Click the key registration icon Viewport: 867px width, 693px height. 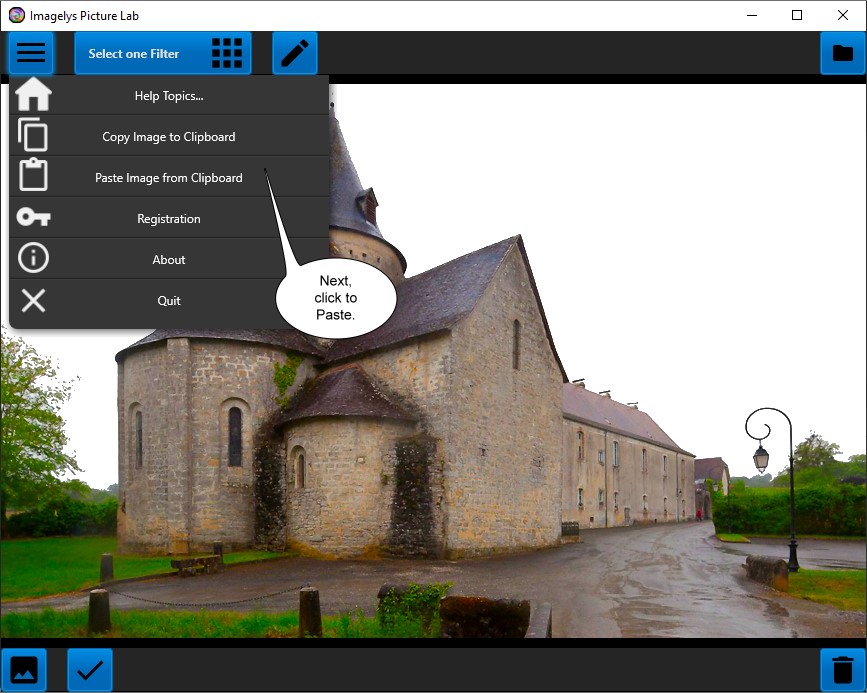(34, 217)
